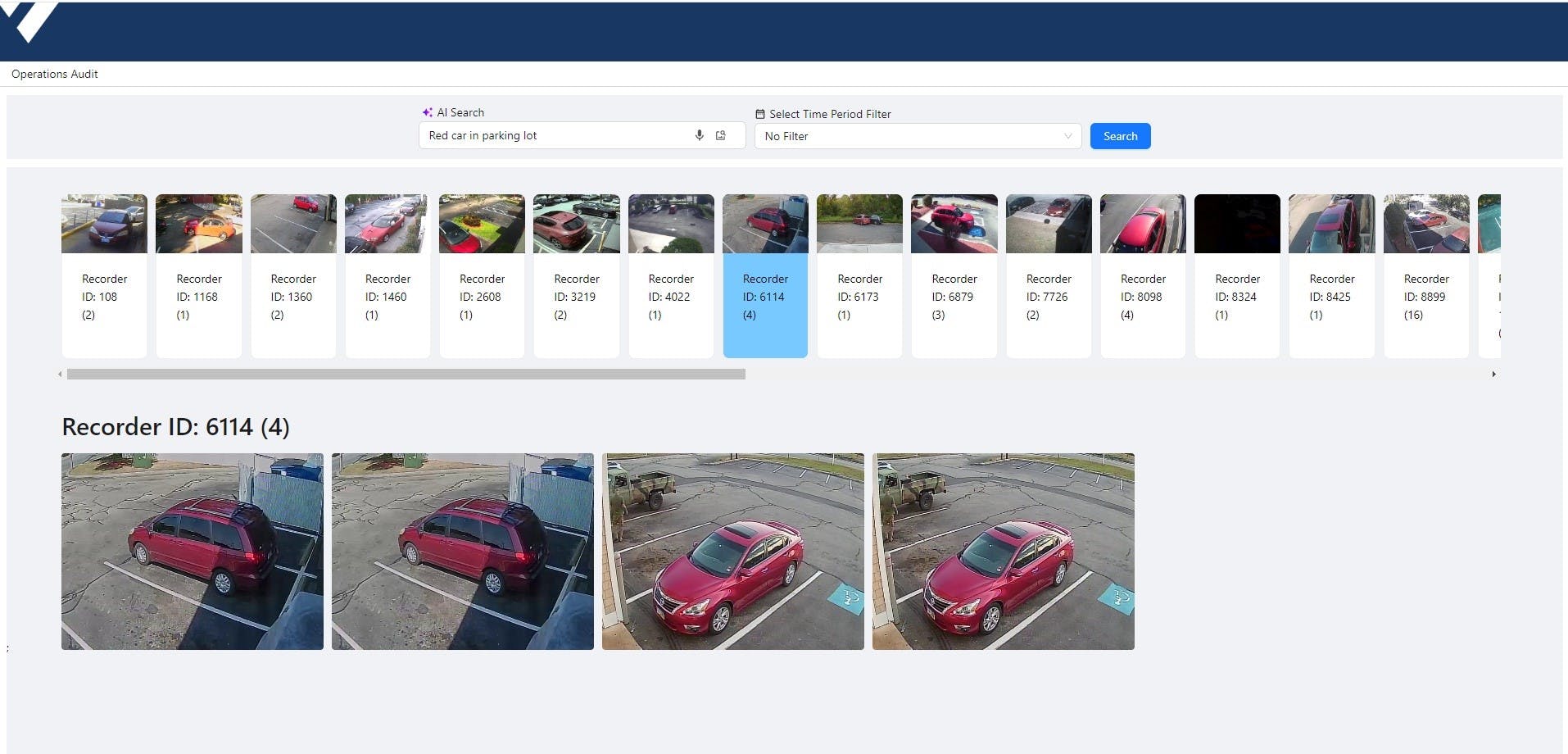
Task: Select Recorder ID: 8899 card
Action: (1425, 275)
